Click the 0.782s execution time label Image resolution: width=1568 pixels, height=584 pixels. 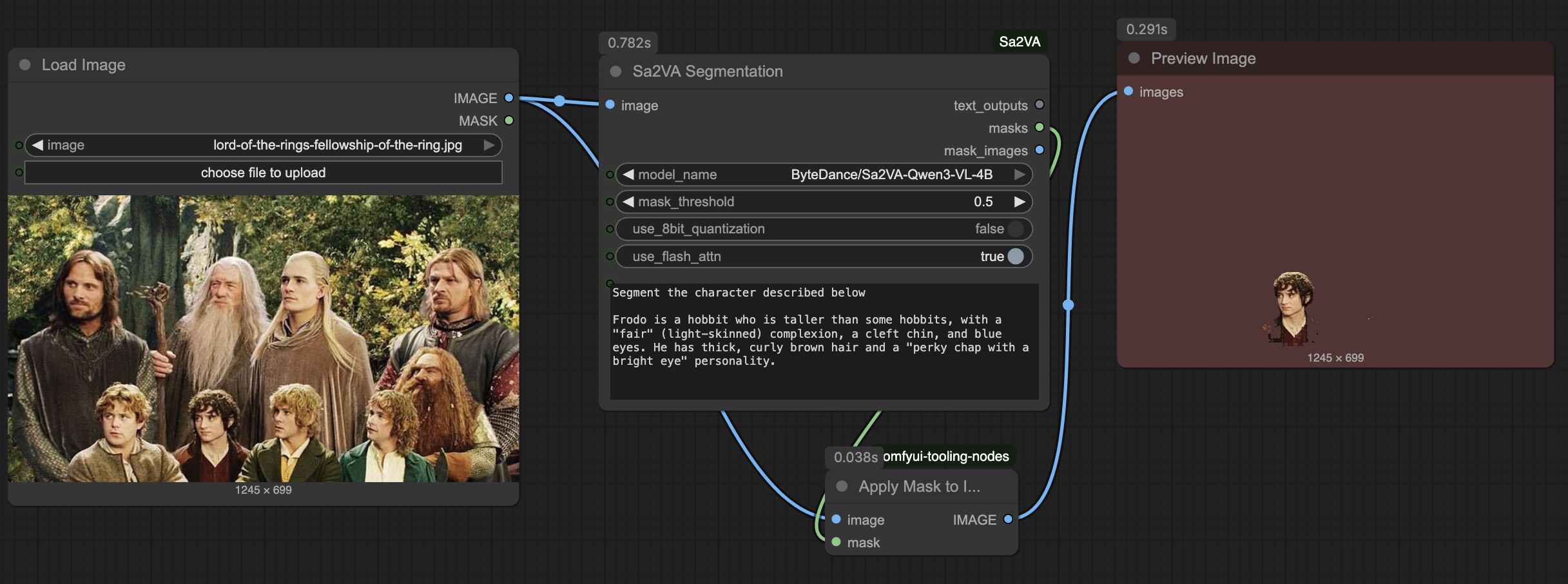click(629, 43)
